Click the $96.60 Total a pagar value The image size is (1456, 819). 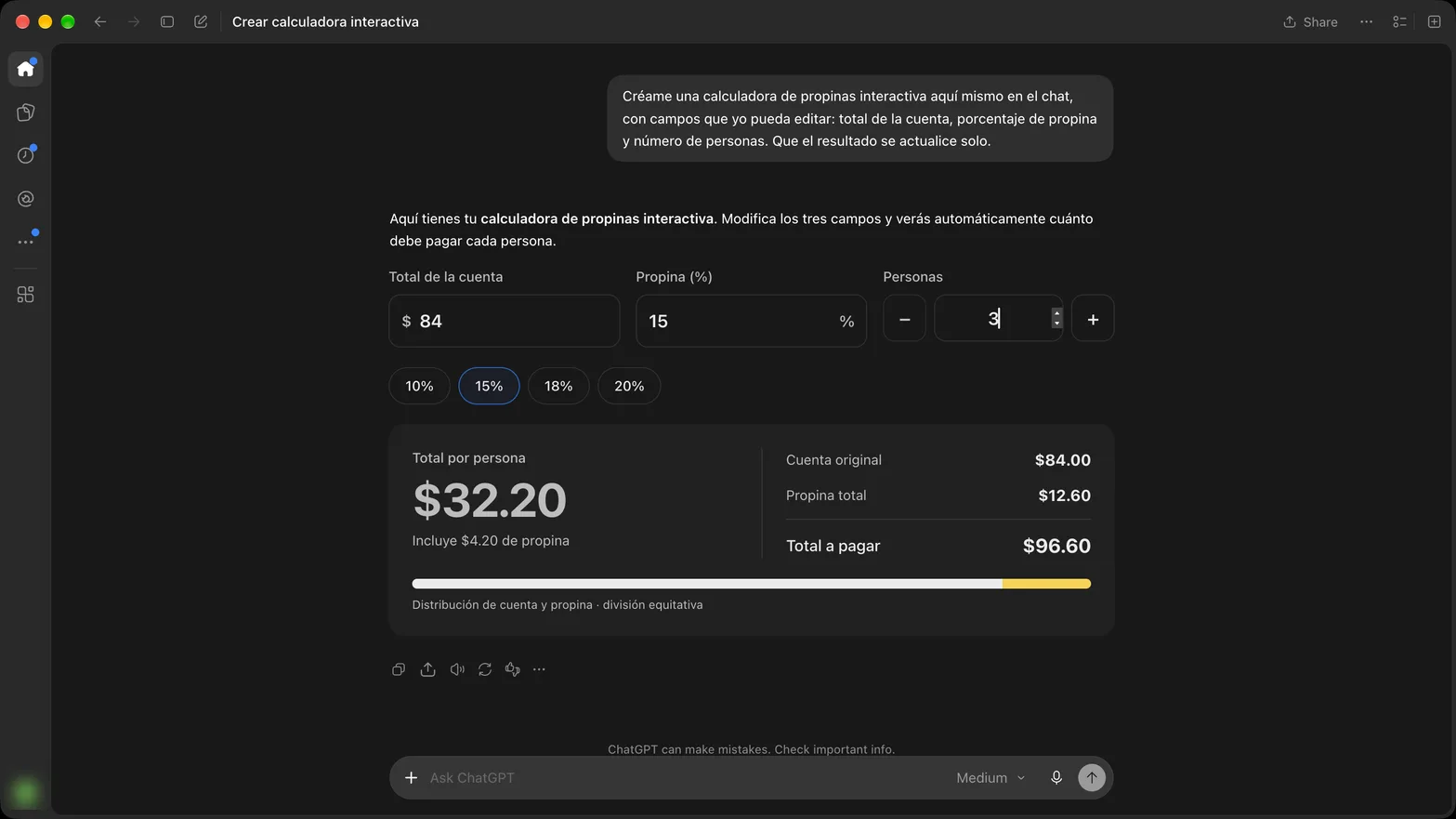1056,546
